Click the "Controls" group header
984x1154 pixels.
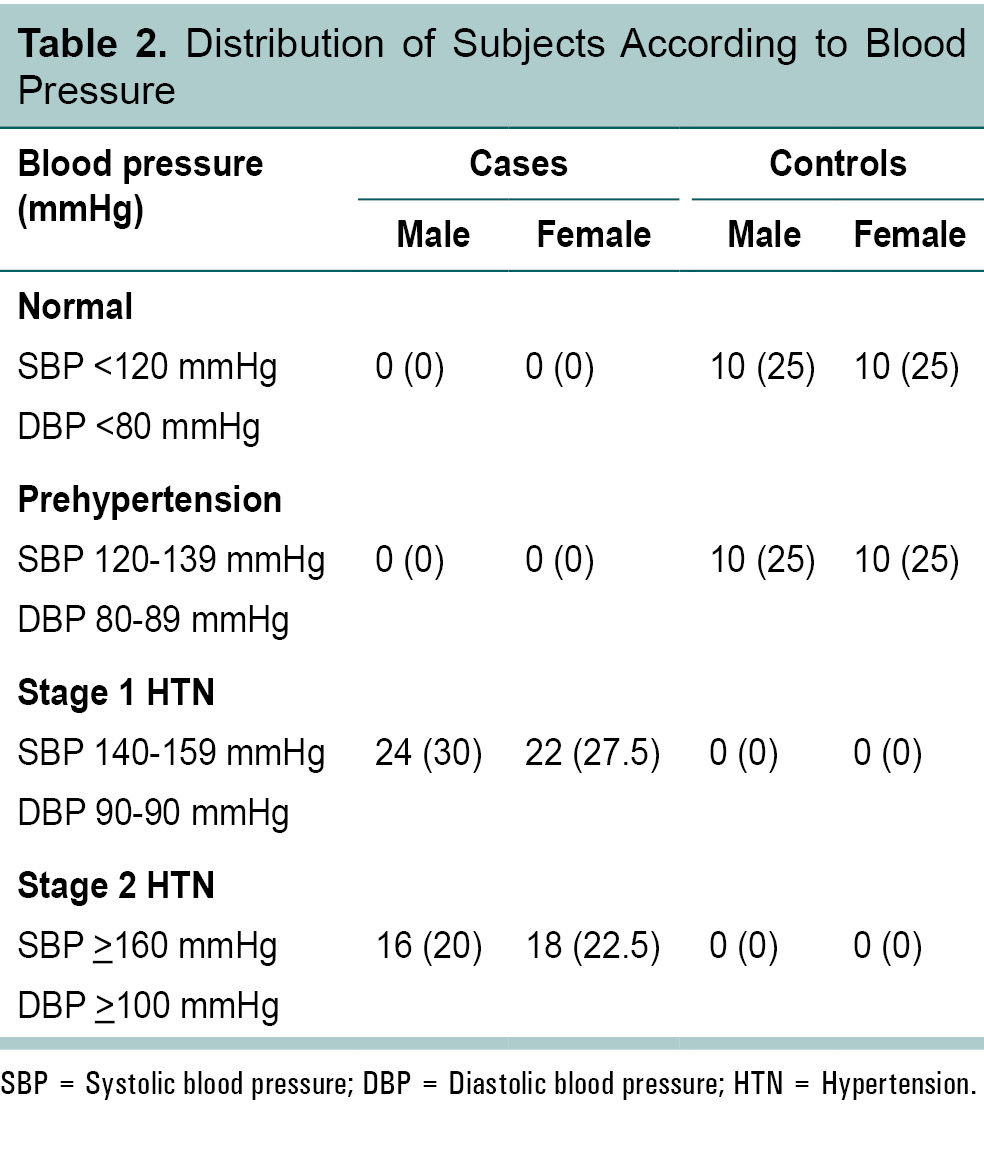point(837,164)
